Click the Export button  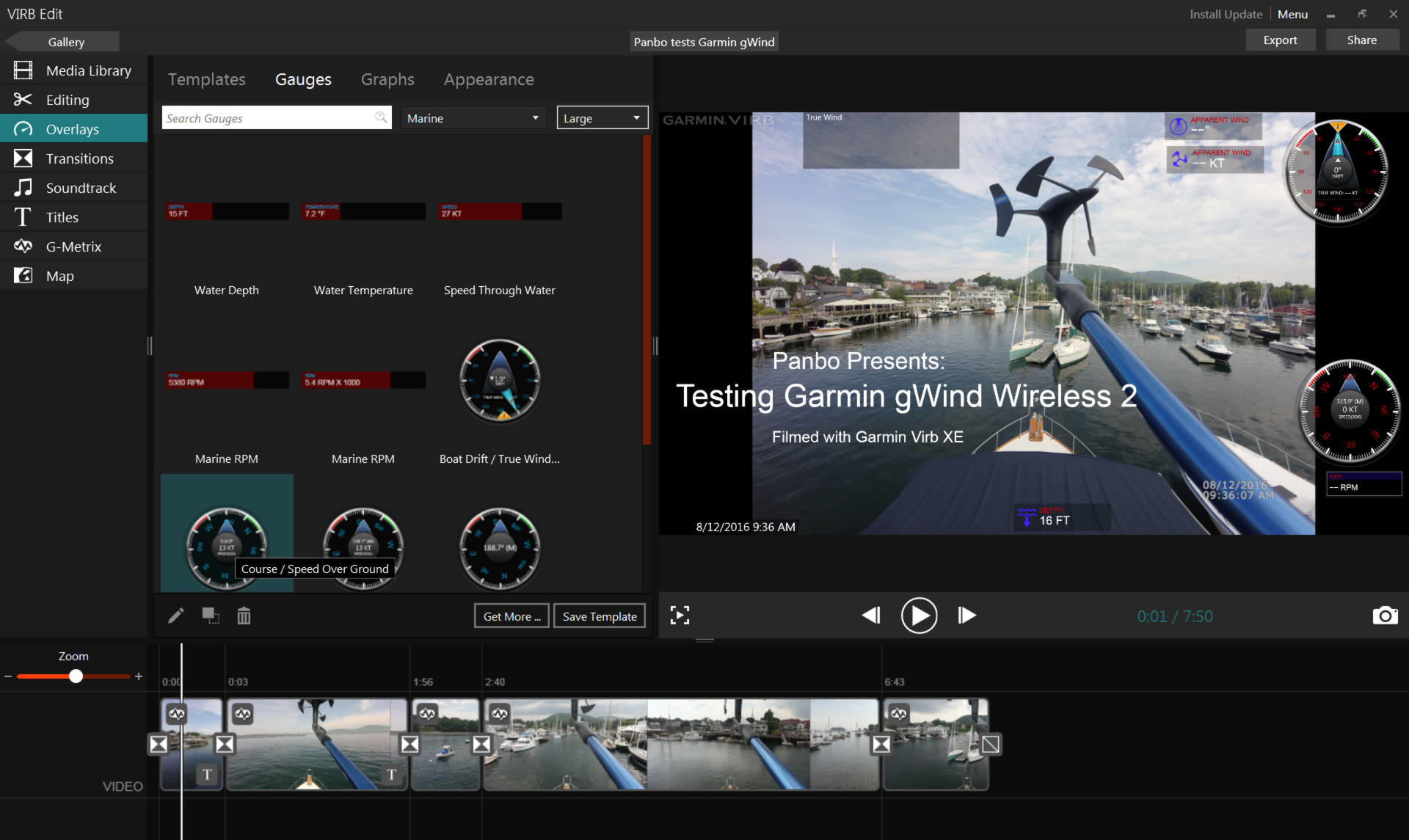tap(1280, 40)
